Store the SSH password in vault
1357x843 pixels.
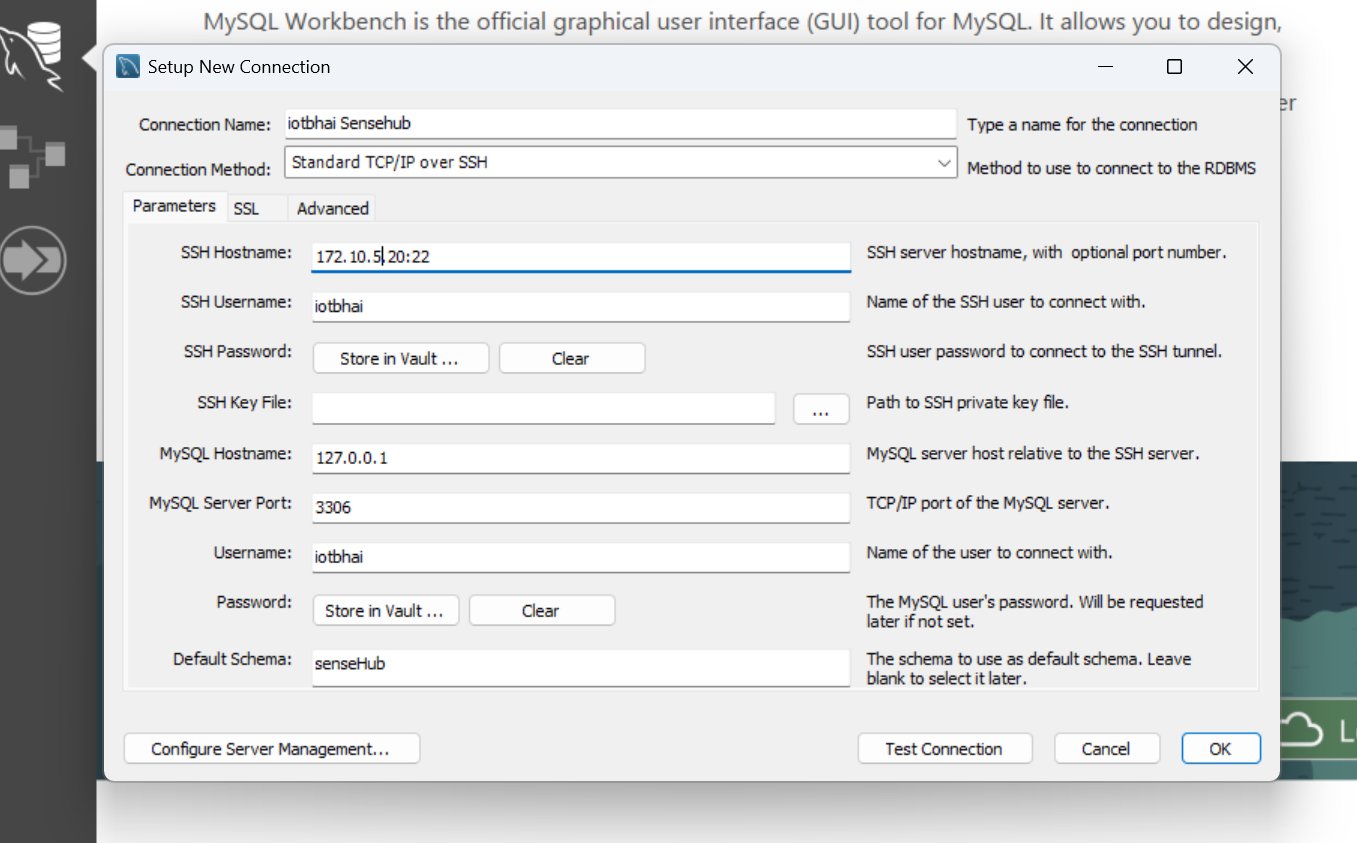400,359
